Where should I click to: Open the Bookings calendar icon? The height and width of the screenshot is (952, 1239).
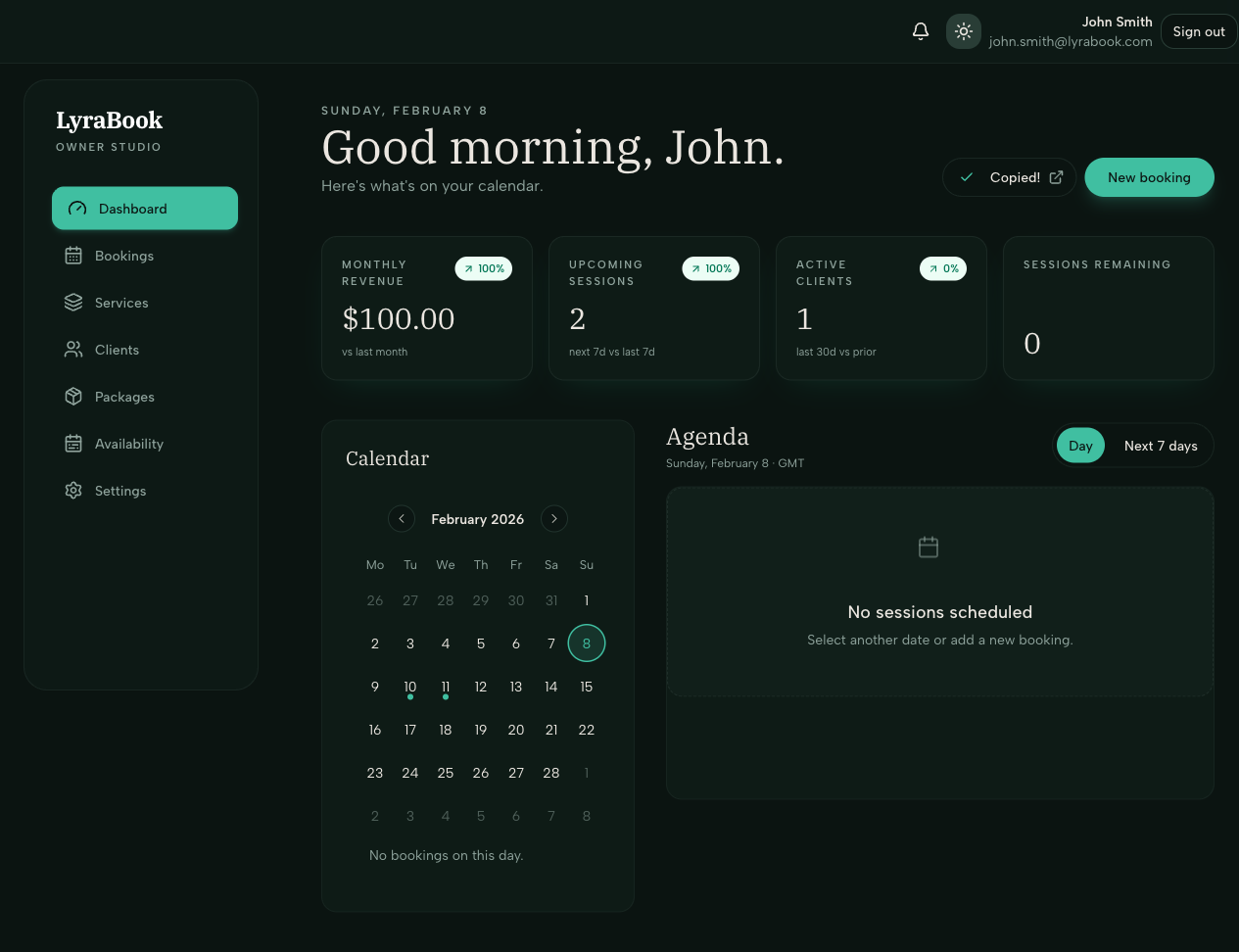[x=72, y=255]
